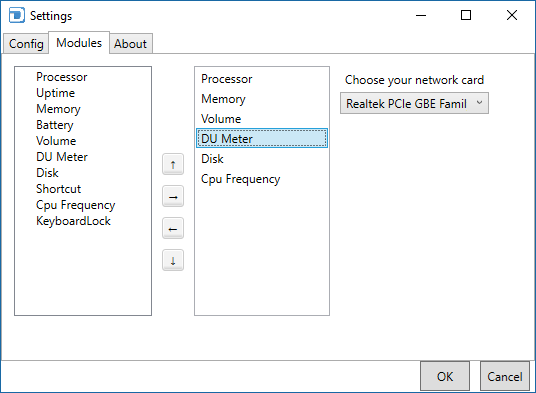Close the Settings window
Screen dimensions: 536x393
512,15
